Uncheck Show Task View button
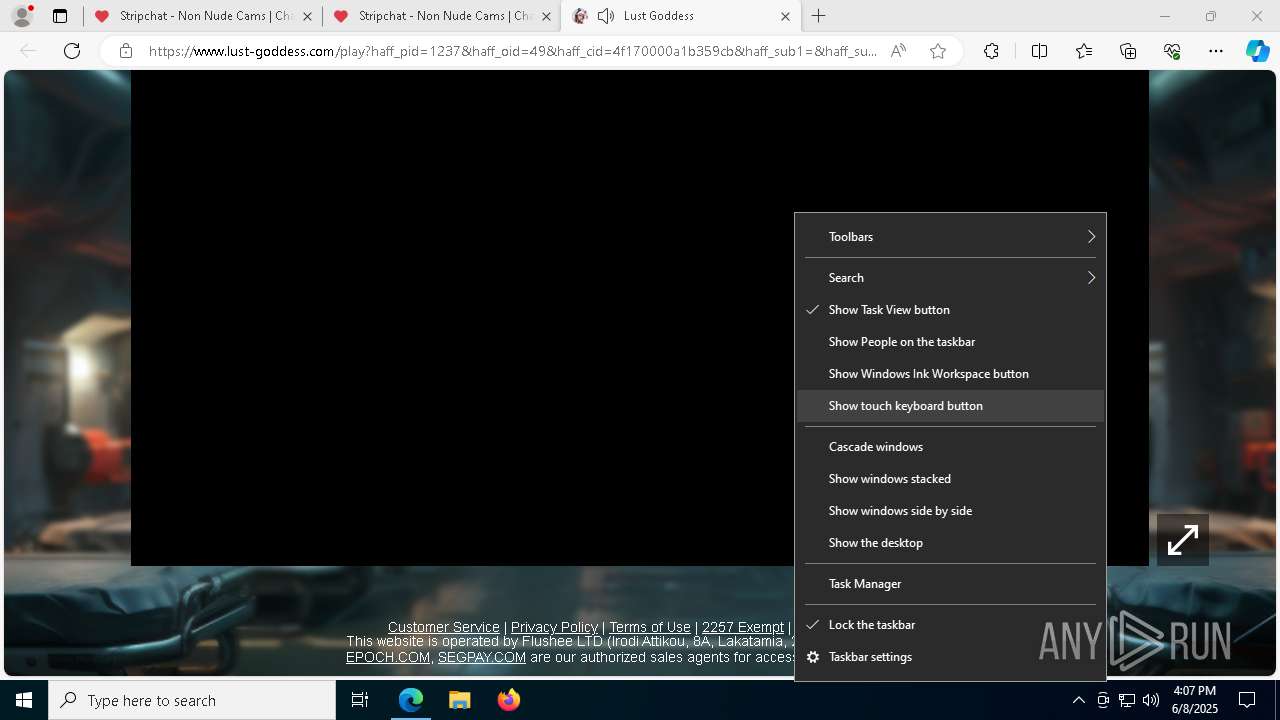Screen dimensions: 1280x720 click(x=950, y=310)
